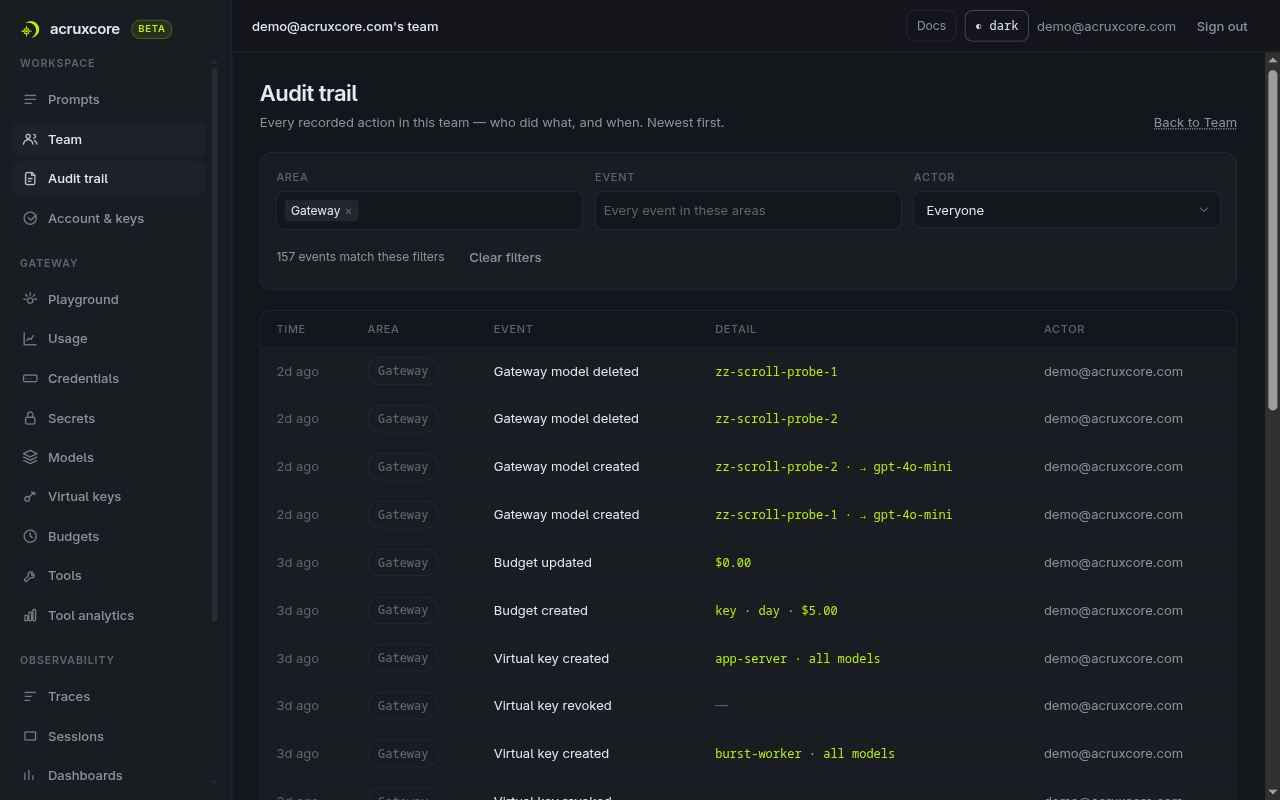
Task: Navigate to Secrets
Action: click(109, 419)
